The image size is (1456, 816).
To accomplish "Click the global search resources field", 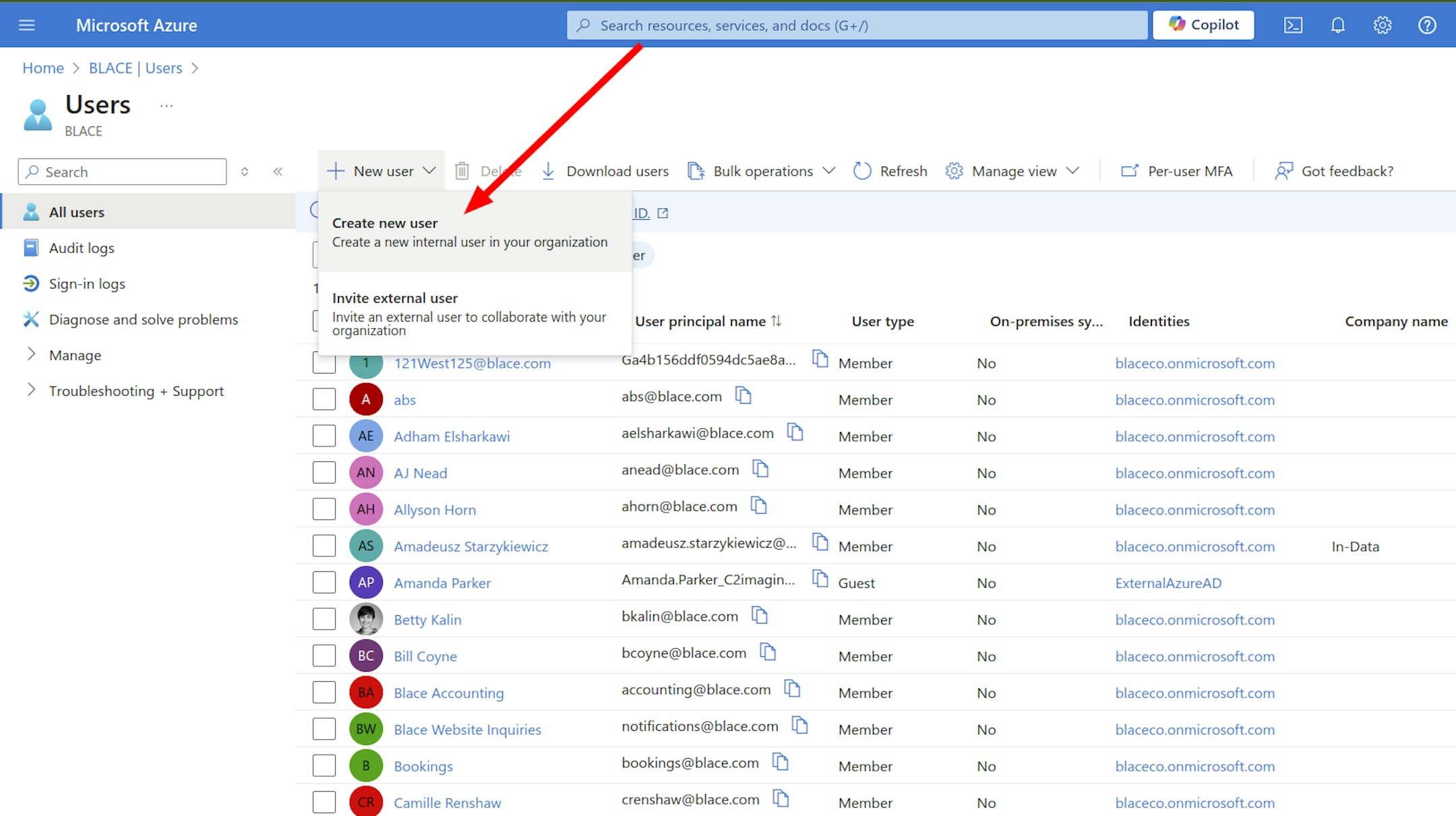I will click(x=856, y=26).
